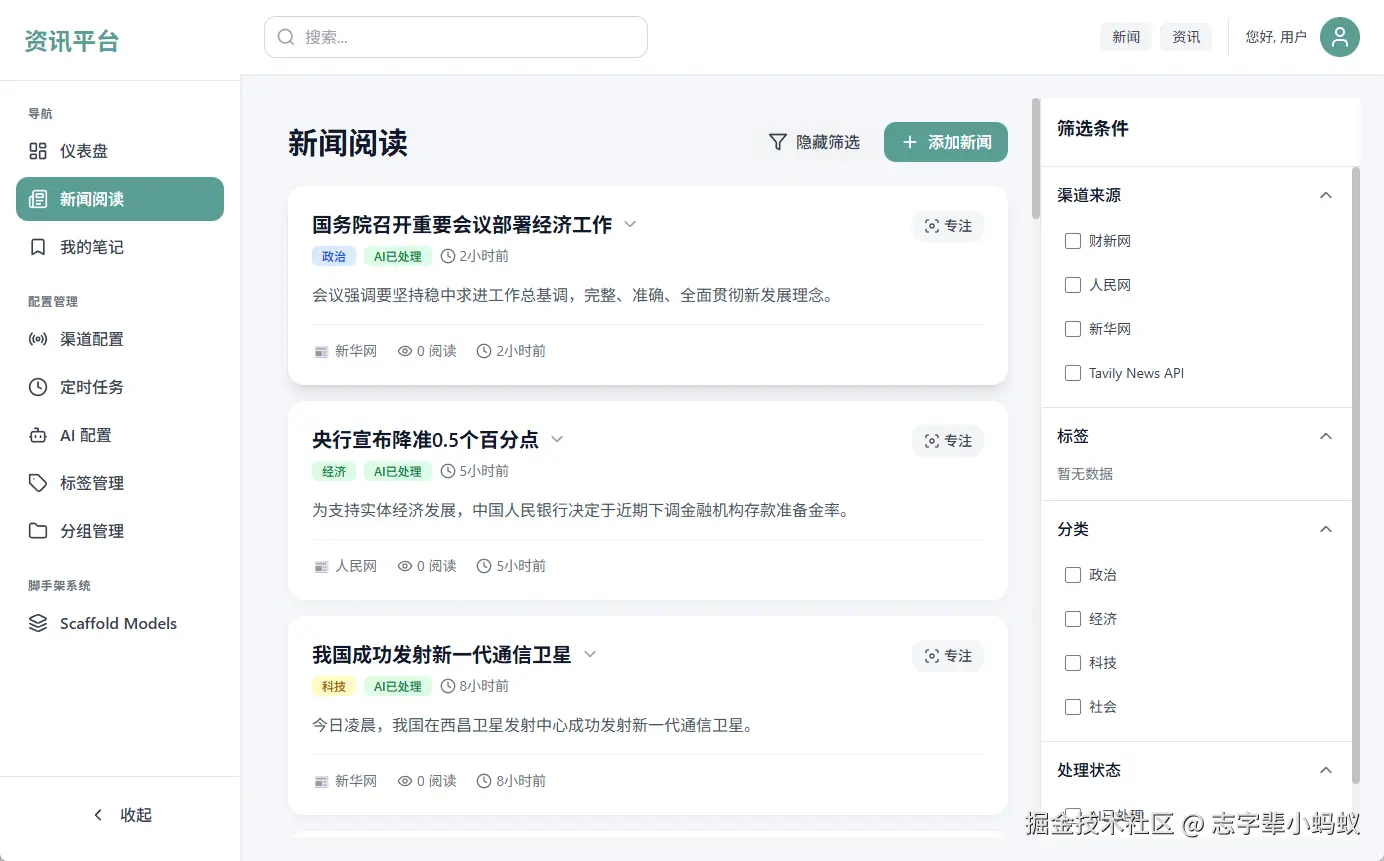Check the 政治 category checkbox
The image size is (1384, 861).
pyautogui.click(x=1073, y=575)
